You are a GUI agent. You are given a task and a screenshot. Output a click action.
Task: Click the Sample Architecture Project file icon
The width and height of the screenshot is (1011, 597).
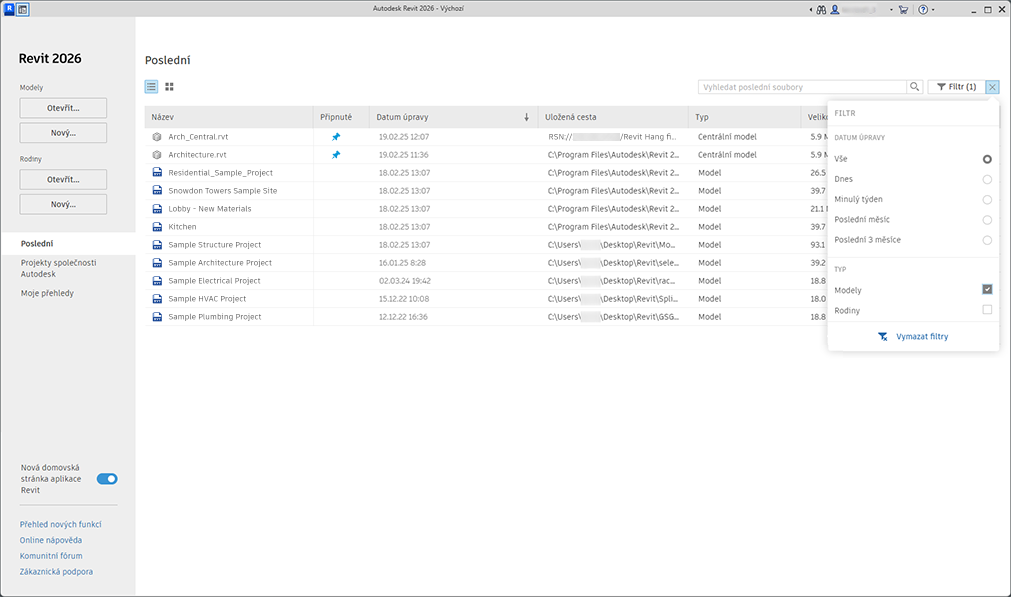[x=157, y=263]
